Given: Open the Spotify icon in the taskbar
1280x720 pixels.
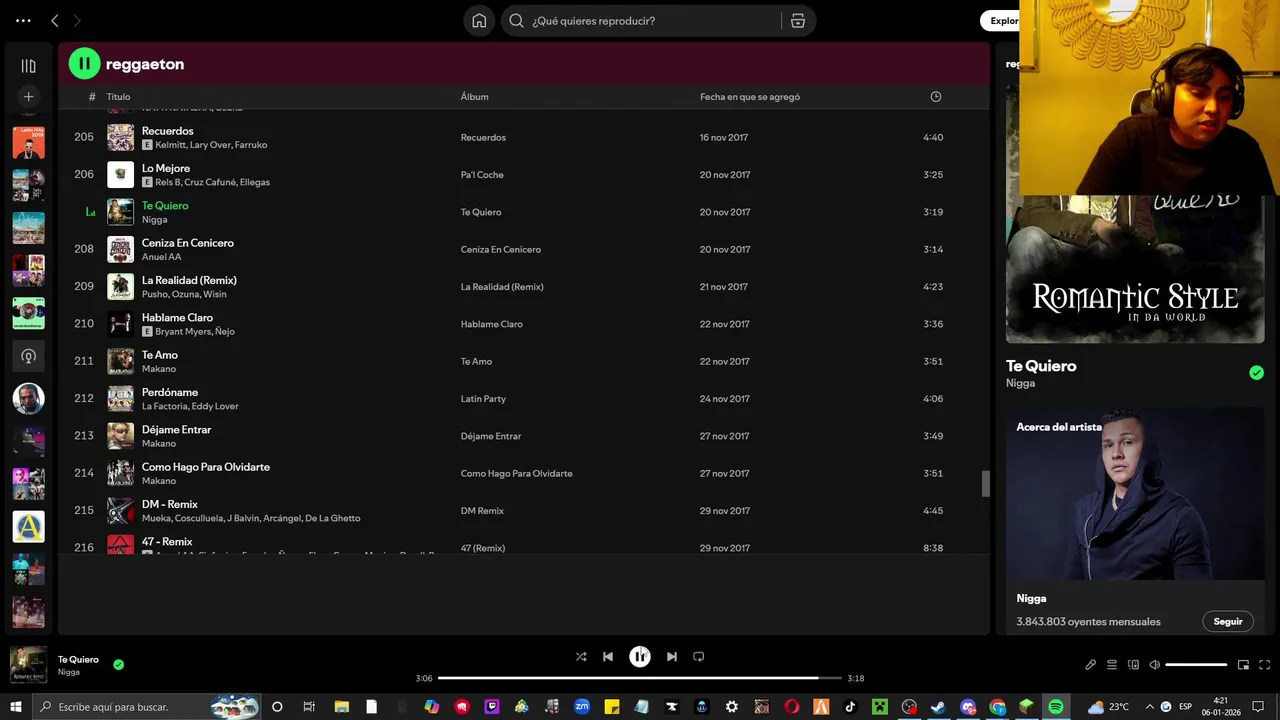Looking at the screenshot, I should click(x=1056, y=707).
